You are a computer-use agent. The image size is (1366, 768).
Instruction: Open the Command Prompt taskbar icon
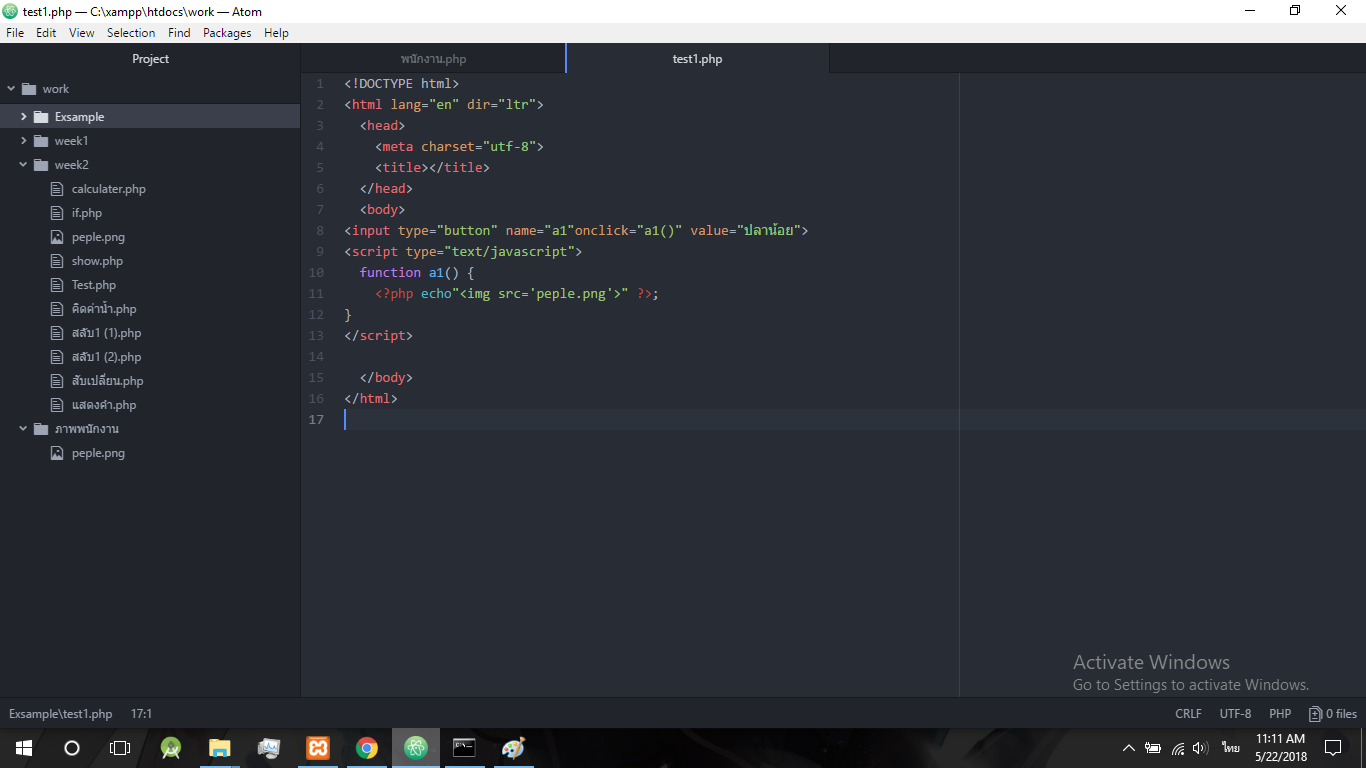[x=464, y=748]
